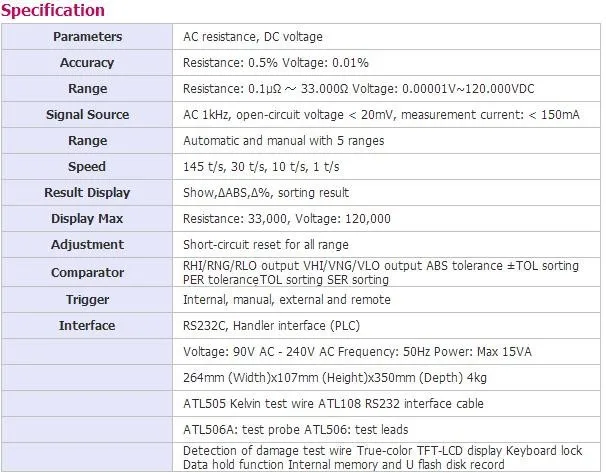Viewport: 606px width, 473px height.
Task: Select the Adjustment row label
Action: (87, 245)
